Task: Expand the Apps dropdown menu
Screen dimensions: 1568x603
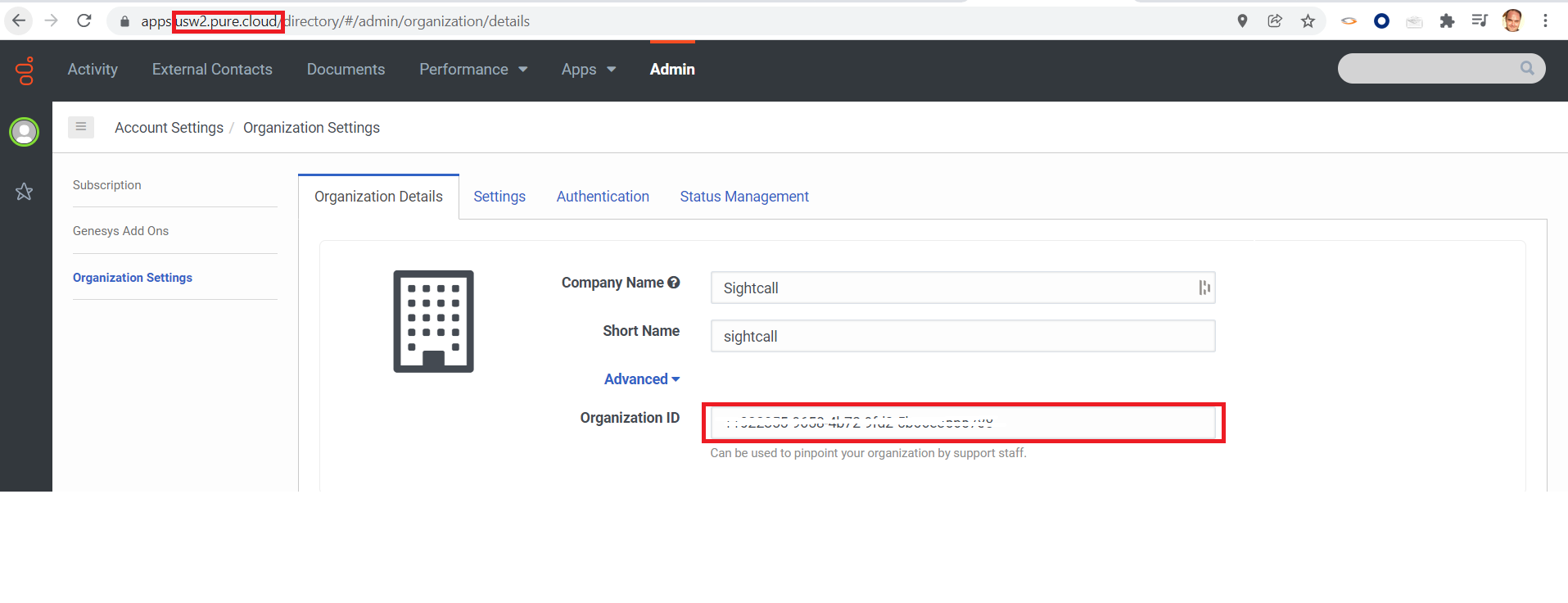Action: point(589,70)
